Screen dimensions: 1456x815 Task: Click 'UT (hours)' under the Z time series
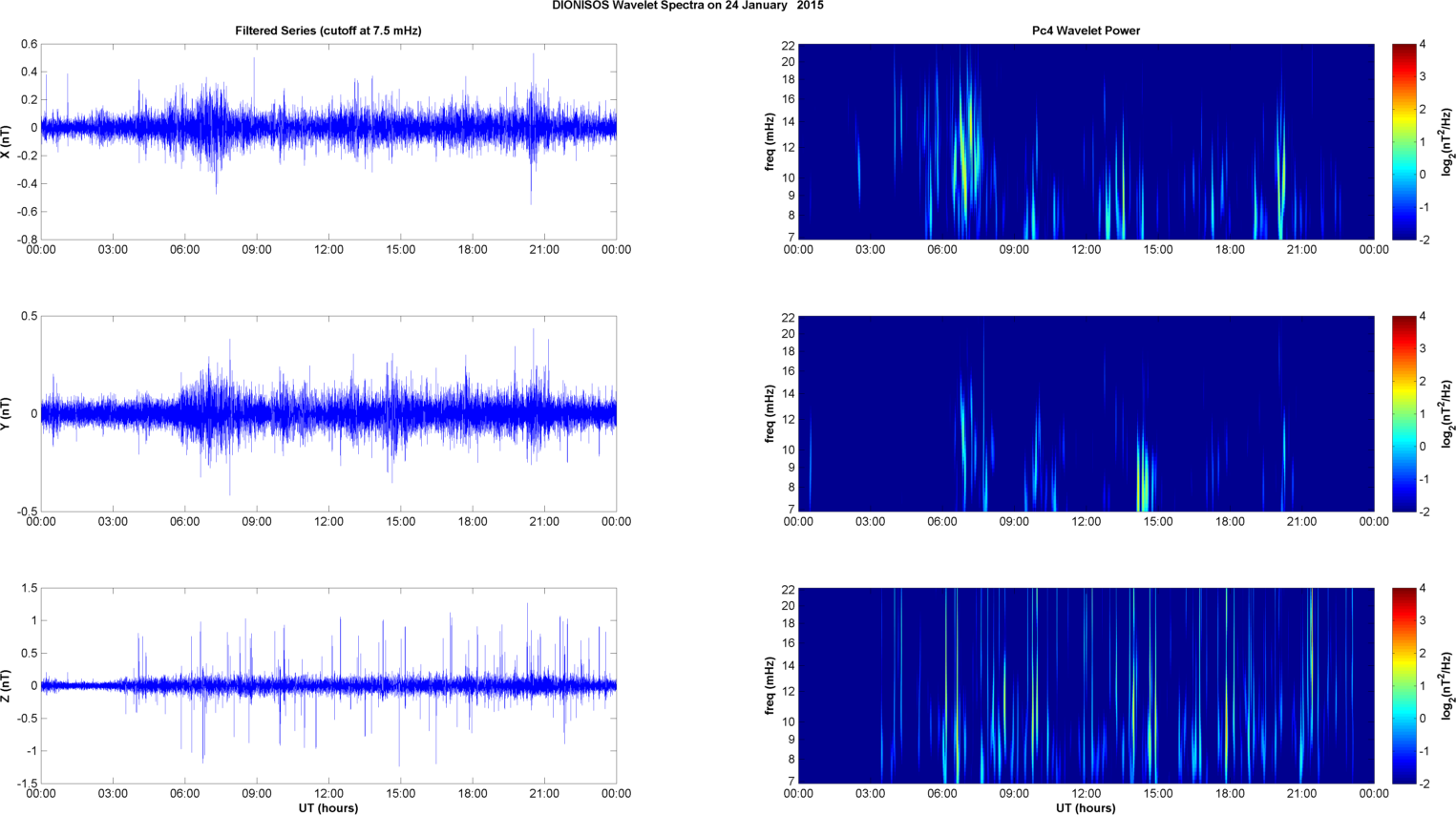pyautogui.click(x=328, y=808)
